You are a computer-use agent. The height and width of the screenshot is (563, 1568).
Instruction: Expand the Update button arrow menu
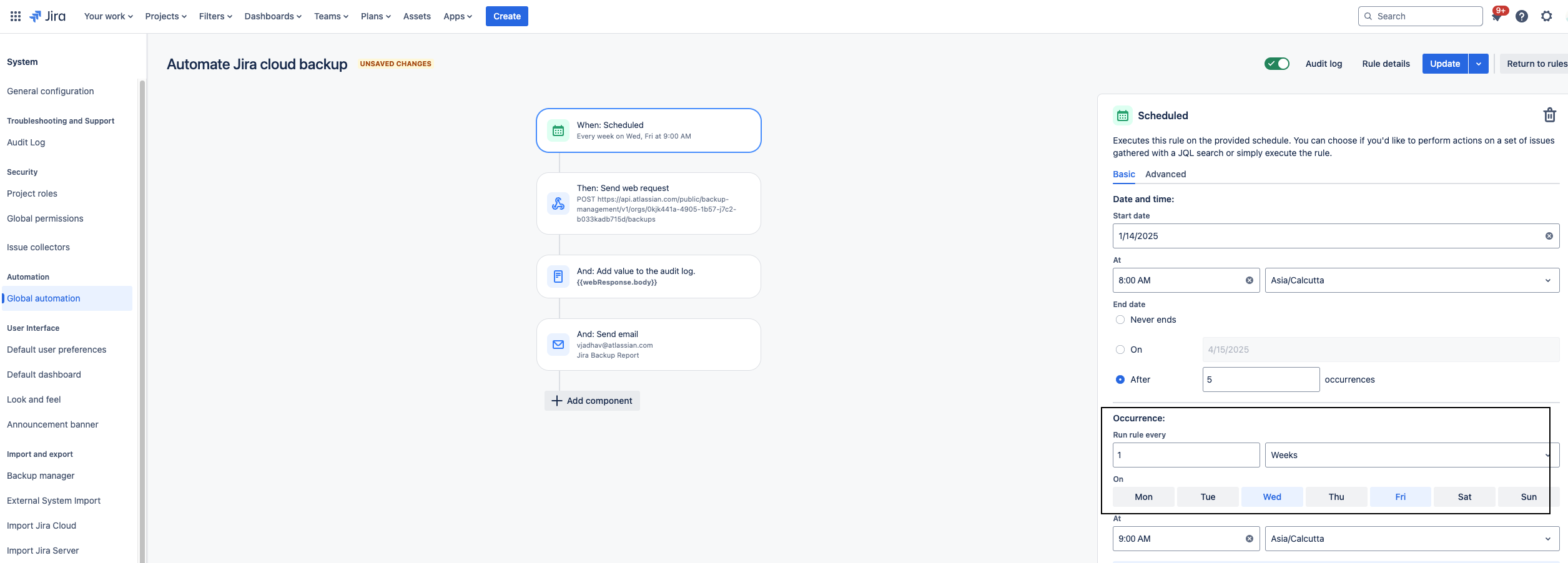pyautogui.click(x=1479, y=64)
